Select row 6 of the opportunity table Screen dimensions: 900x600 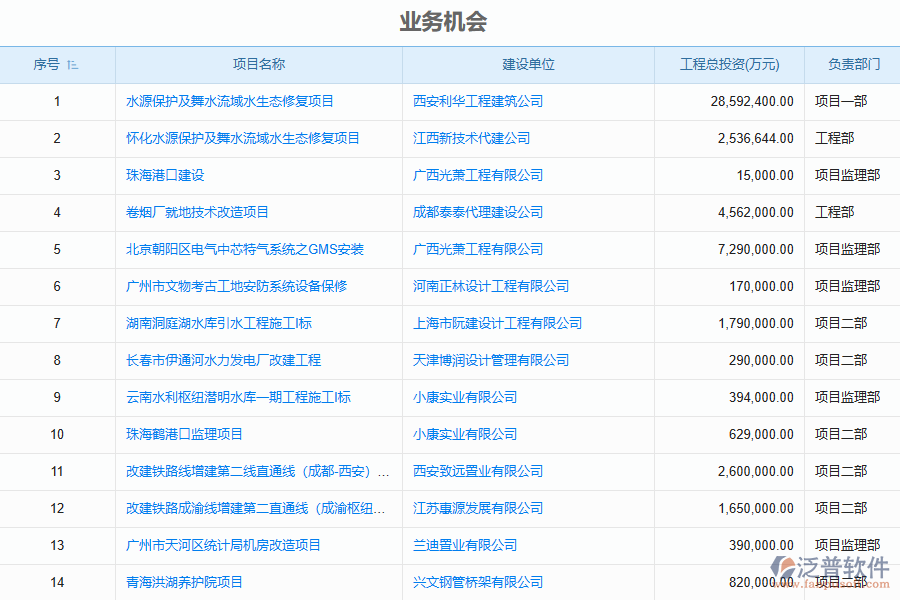point(57,286)
